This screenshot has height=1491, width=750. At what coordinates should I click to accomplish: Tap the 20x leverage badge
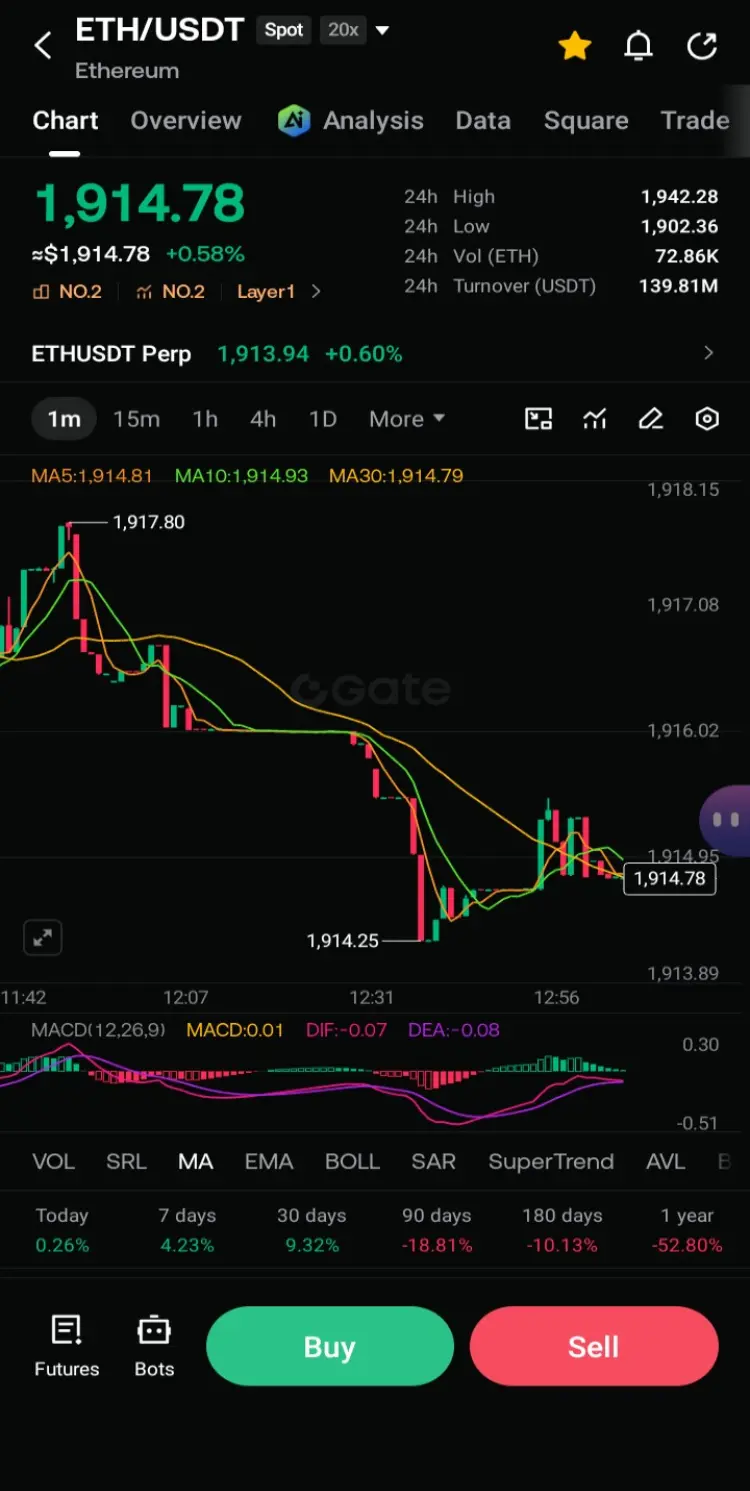coord(343,30)
